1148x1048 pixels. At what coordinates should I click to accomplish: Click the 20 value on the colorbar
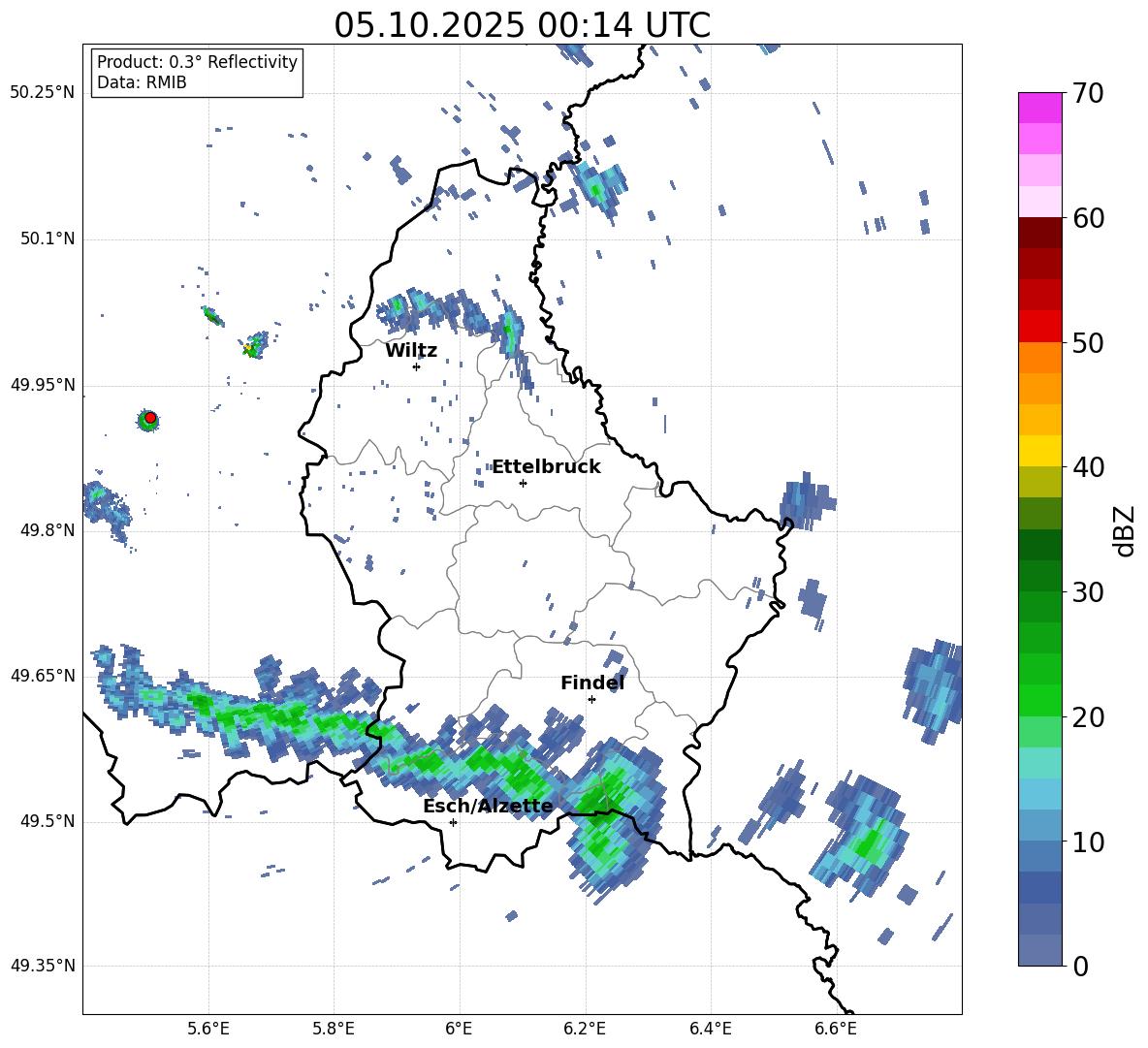click(x=1088, y=717)
